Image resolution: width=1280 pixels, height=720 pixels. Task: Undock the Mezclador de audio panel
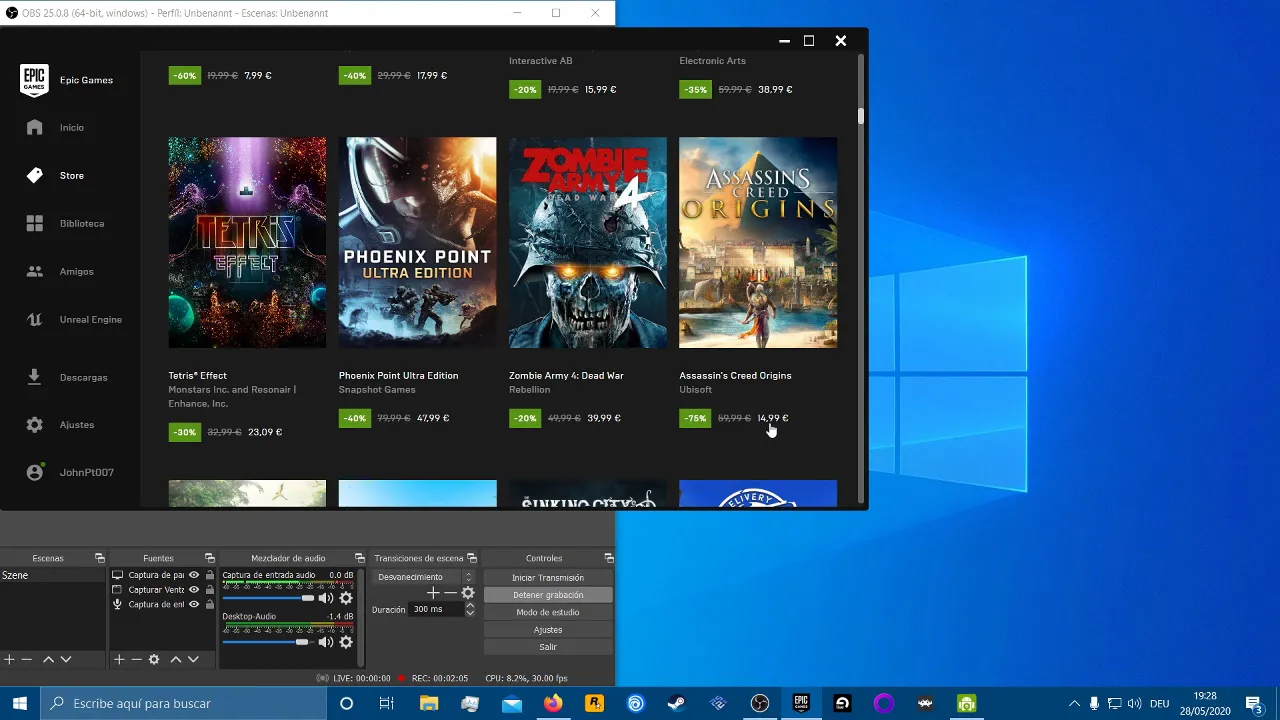pyautogui.click(x=359, y=558)
